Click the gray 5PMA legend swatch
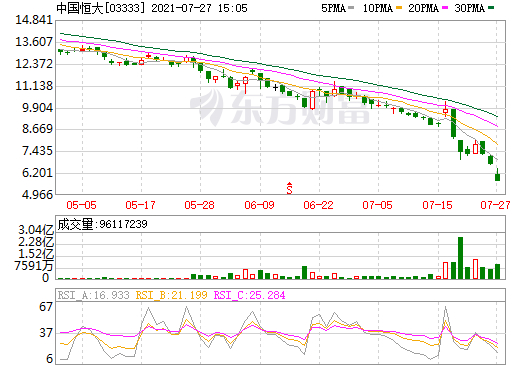The width and height of the screenshot is (520, 365). click(351, 8)
